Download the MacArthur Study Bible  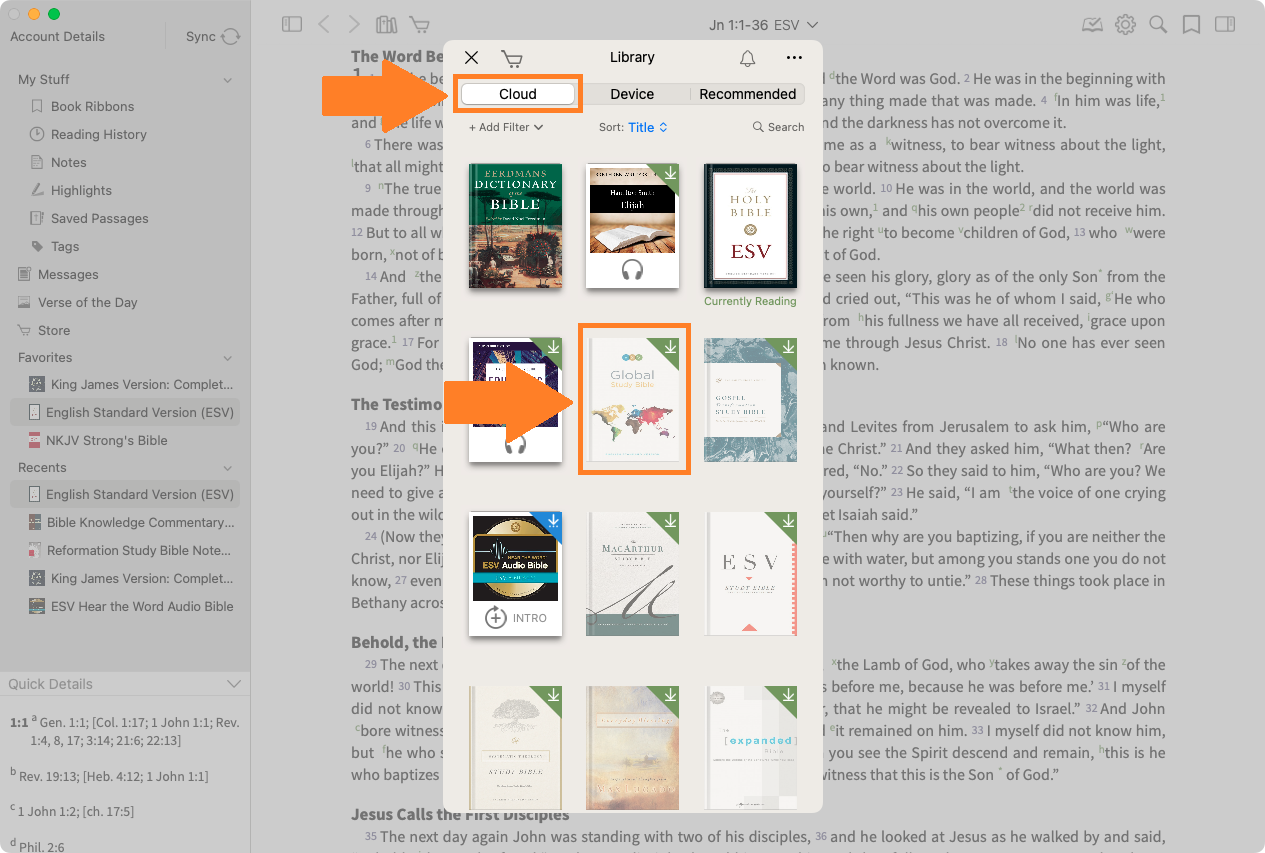(670, 522)
